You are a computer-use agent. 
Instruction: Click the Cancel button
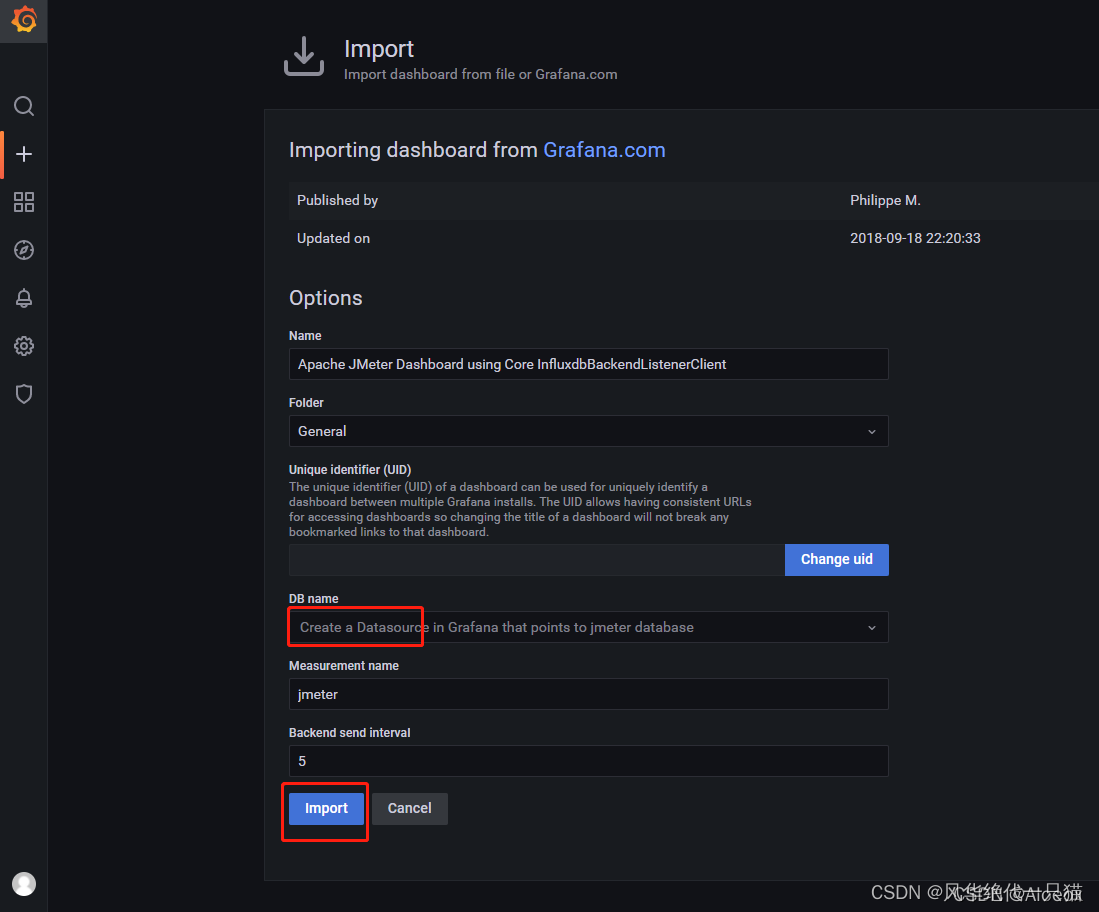[x=409, y=809]
